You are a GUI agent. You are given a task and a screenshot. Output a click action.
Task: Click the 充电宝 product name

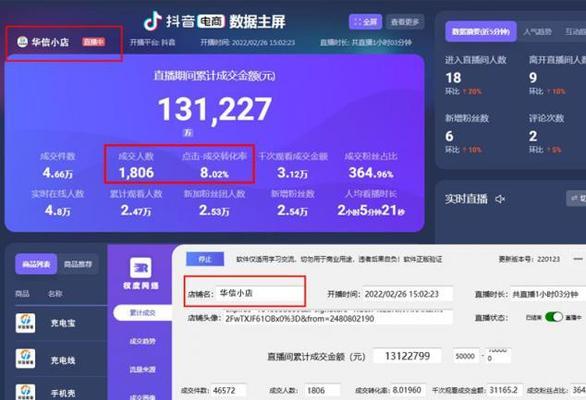[63, 323]
